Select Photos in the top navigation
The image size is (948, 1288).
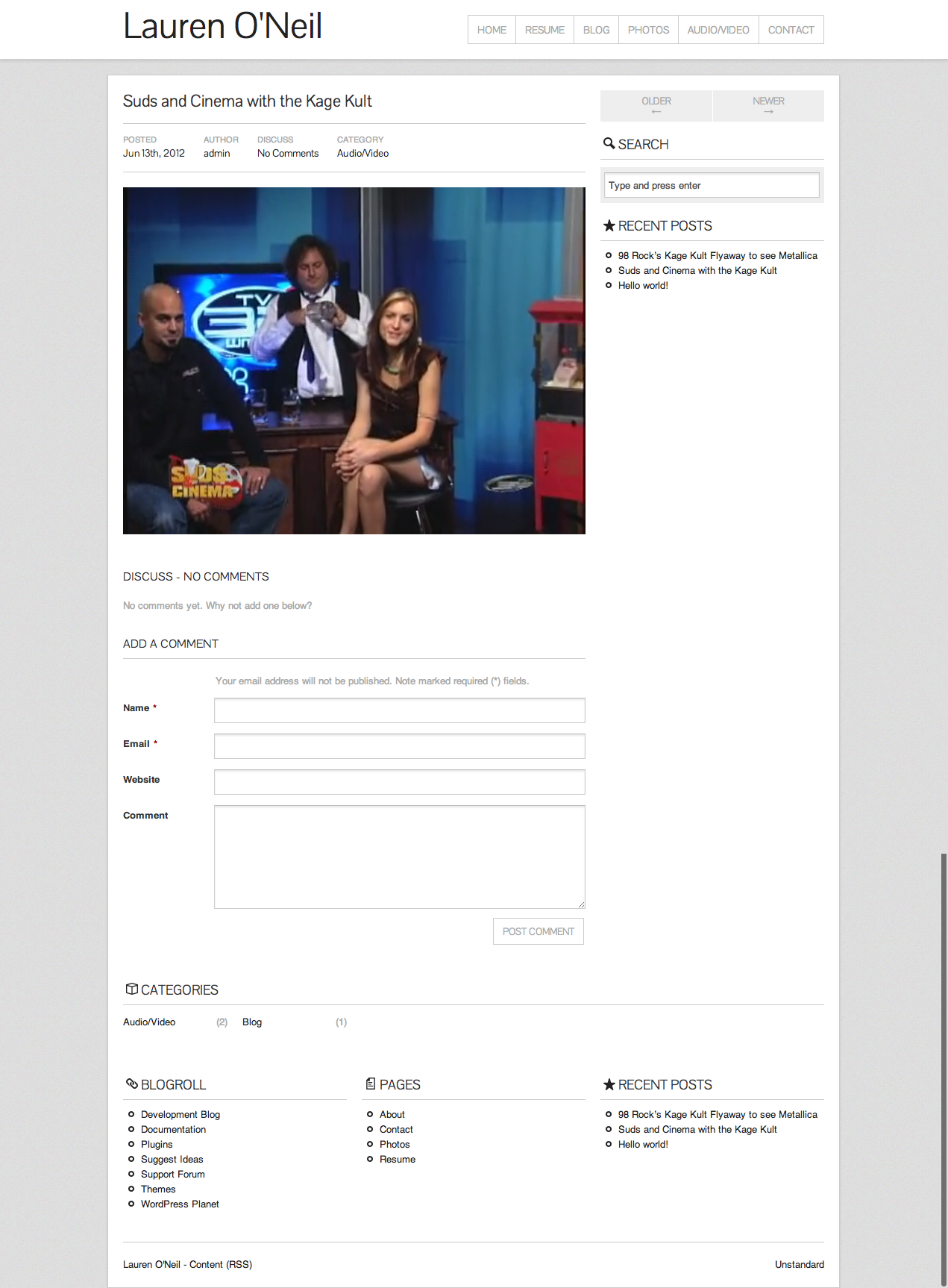648,30
